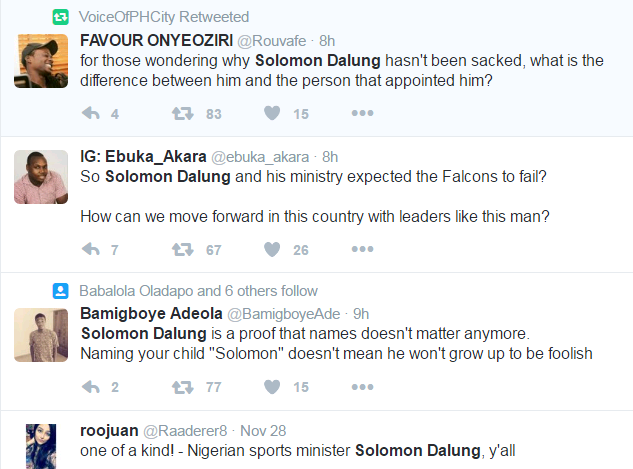Reply to Bamigboye Adeola's tweet

click(x=91, y=386)
